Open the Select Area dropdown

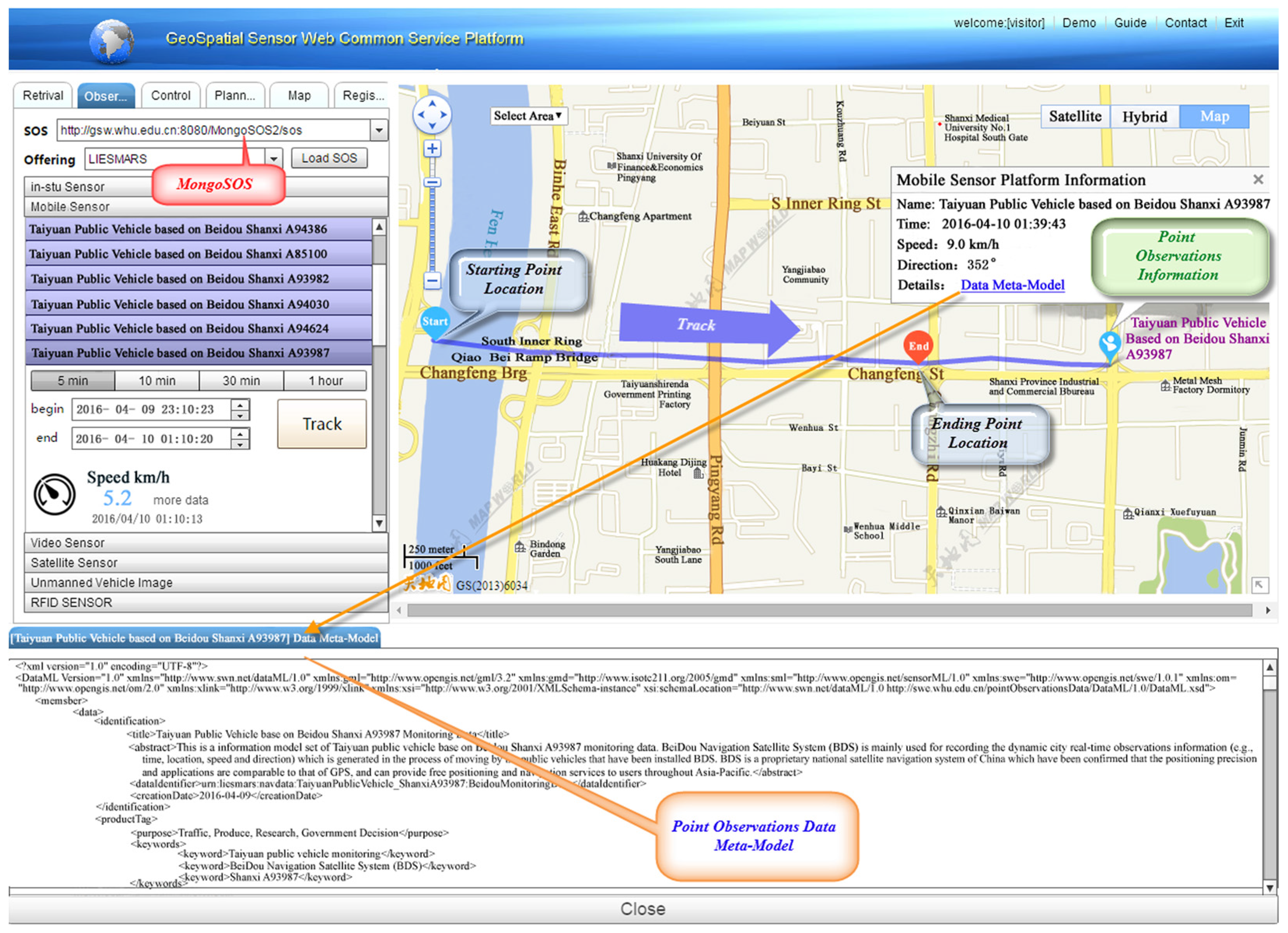pyautogui.click(x=528, y=116)
